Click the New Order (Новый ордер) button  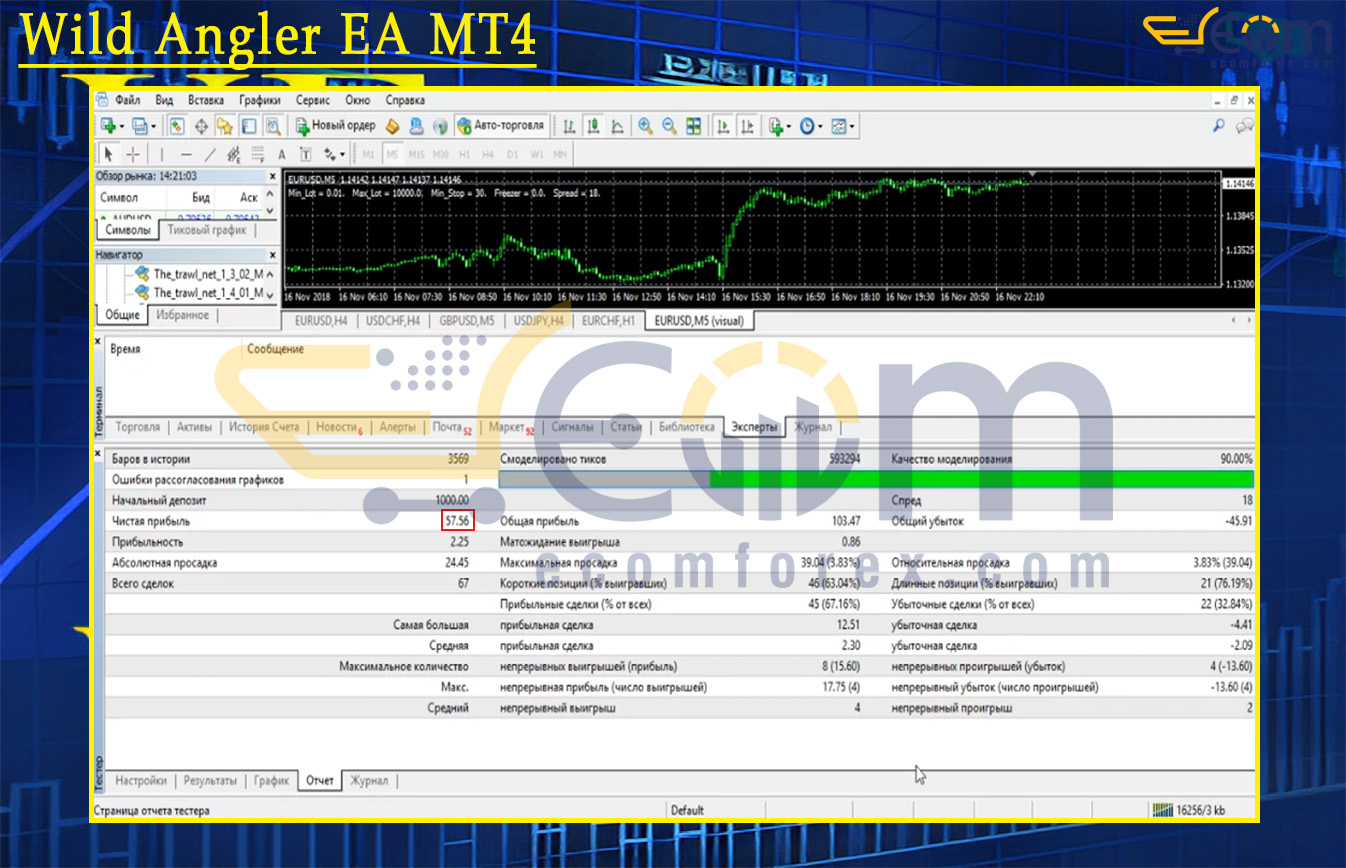click(x=335, y=126)
